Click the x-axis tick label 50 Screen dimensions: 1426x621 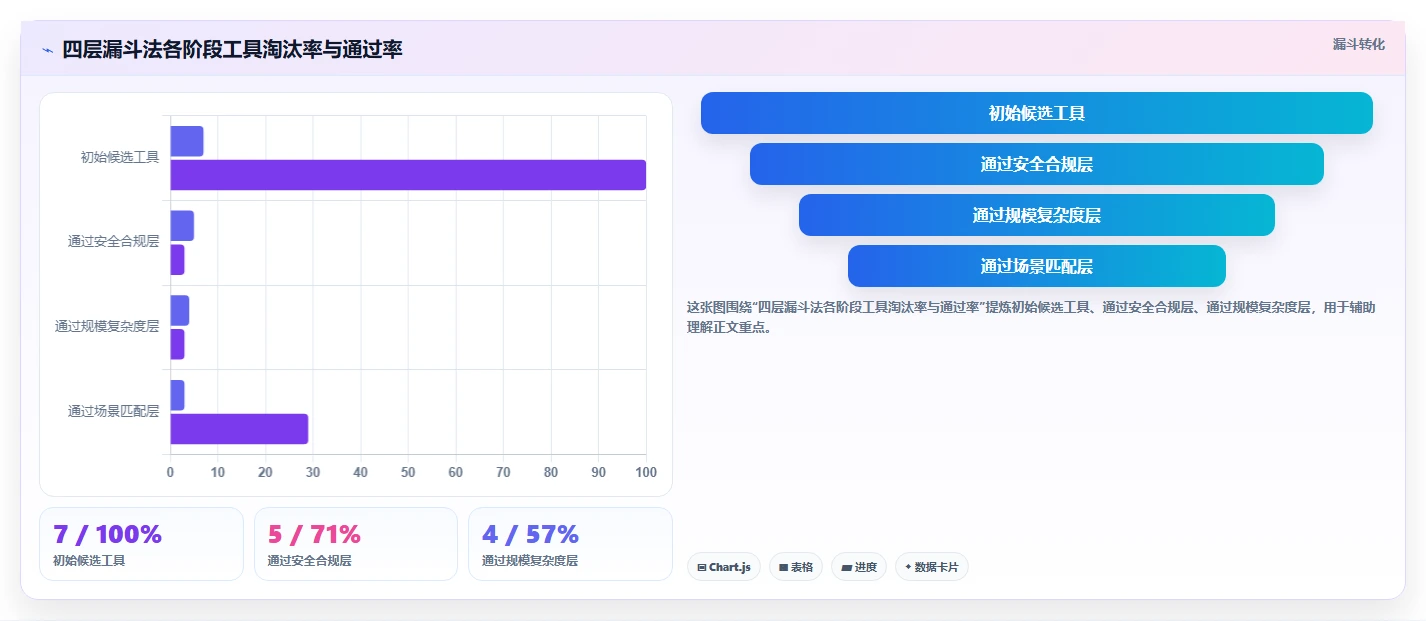pyautogui.click(x=408, y=472)
